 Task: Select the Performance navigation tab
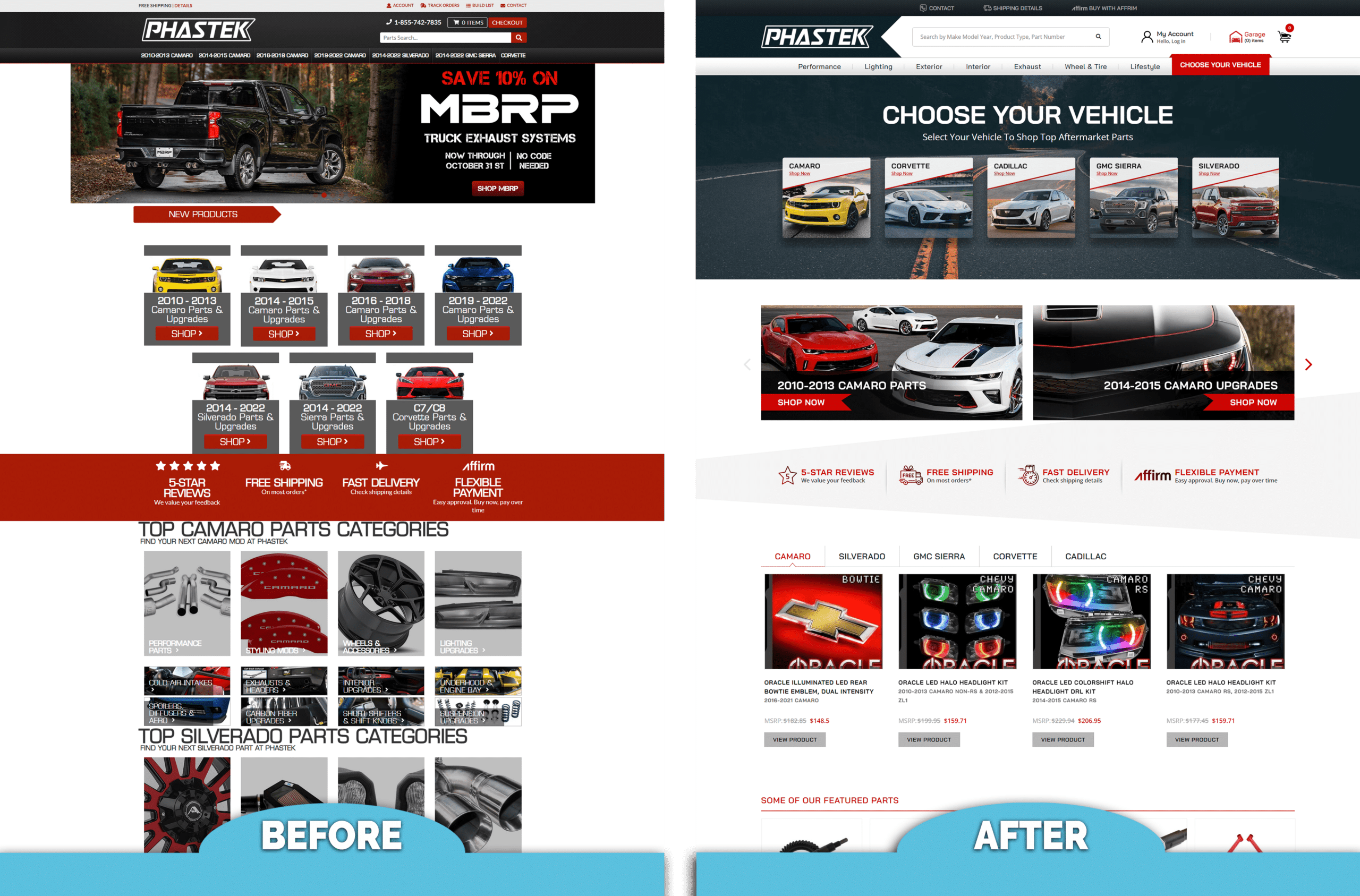point(819,65)
